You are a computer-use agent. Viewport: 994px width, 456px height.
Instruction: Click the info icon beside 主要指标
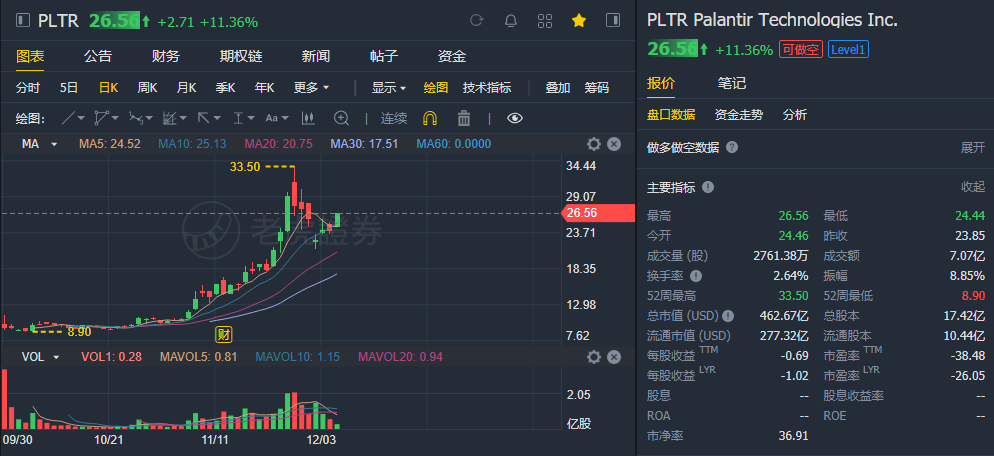tap(708, 187)
